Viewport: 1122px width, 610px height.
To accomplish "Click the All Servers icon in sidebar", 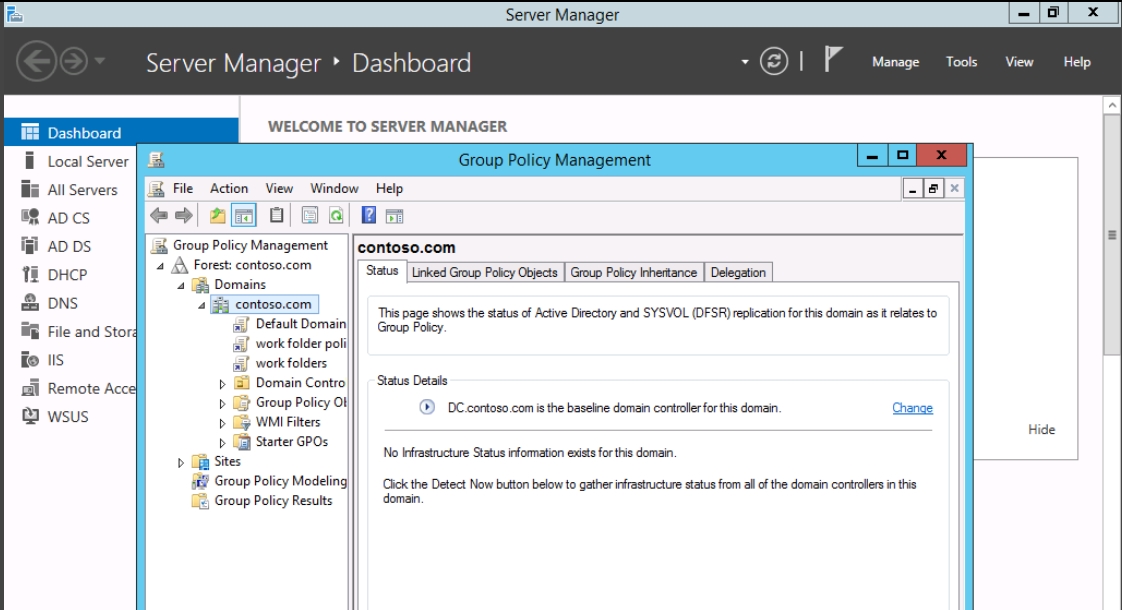I will pyautogui.click(x=30, y=189).
